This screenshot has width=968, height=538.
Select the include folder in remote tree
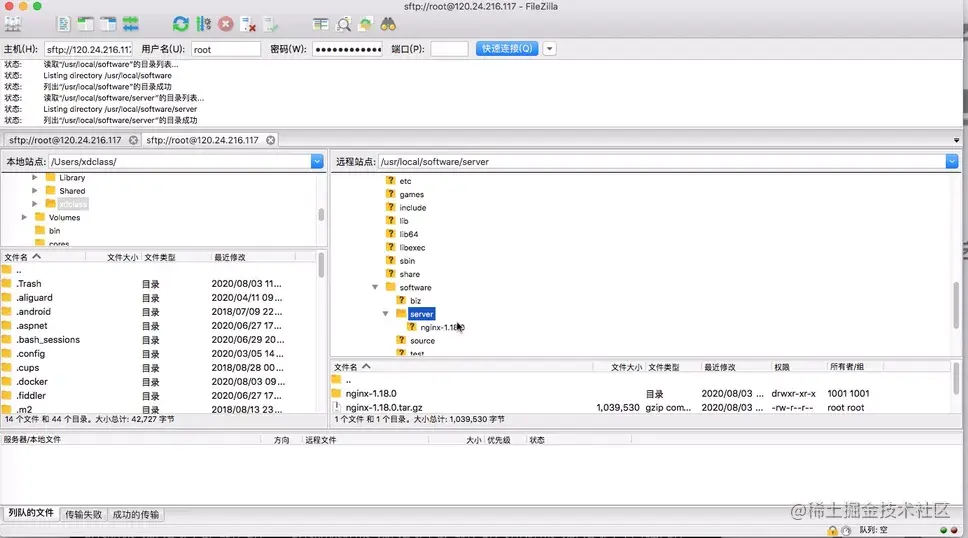pos(412,208)
